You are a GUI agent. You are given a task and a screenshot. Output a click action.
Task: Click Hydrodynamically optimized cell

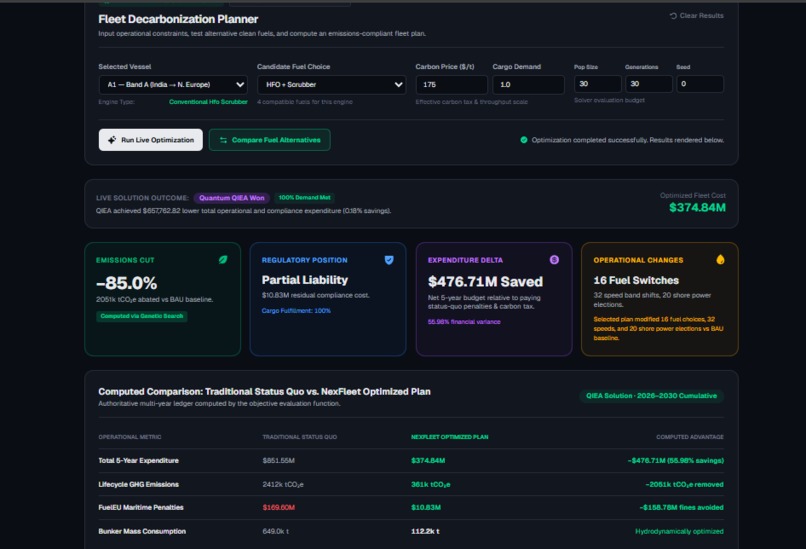pos(679,531)
